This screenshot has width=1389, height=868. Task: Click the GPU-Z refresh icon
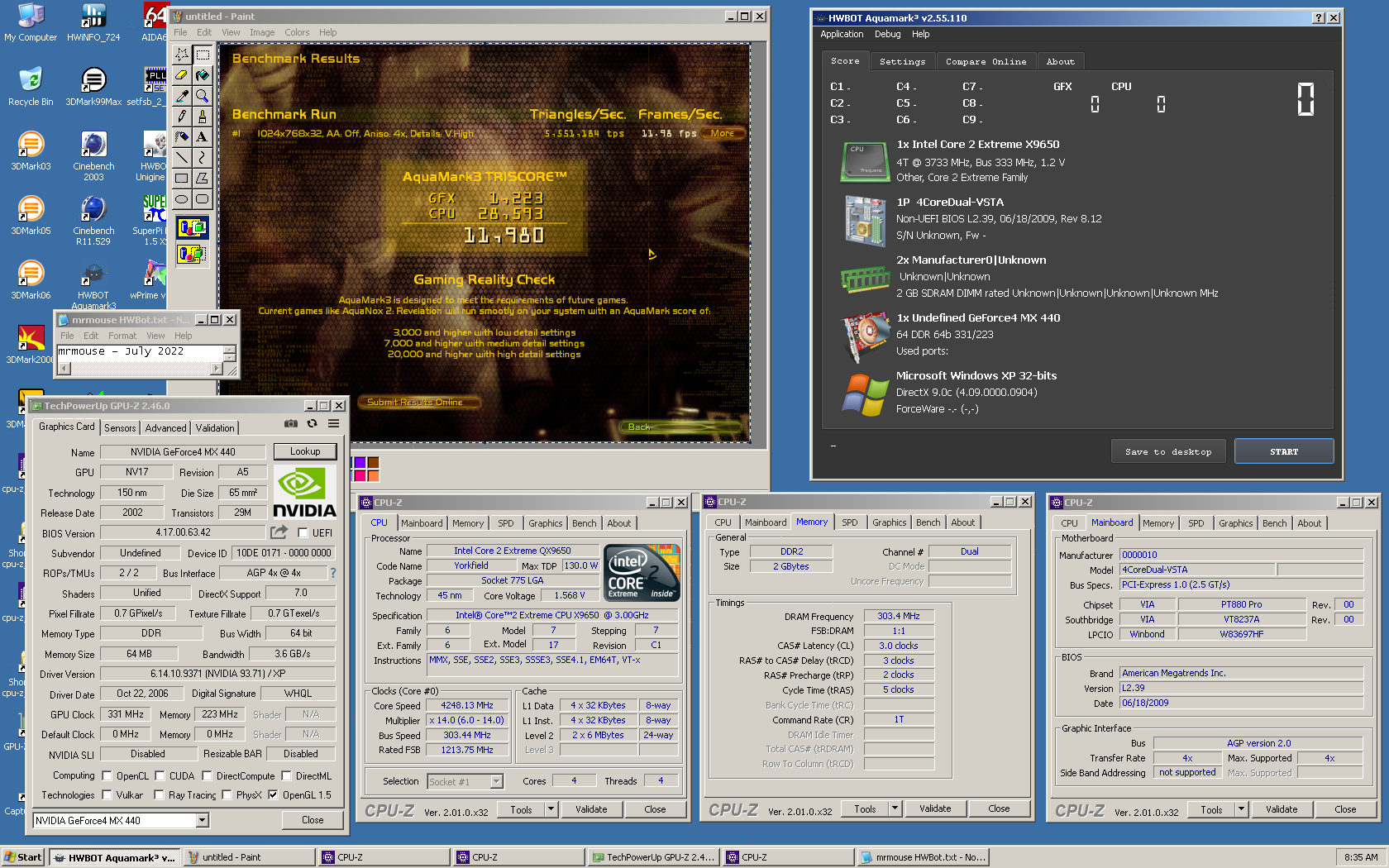tap(312, 423)
